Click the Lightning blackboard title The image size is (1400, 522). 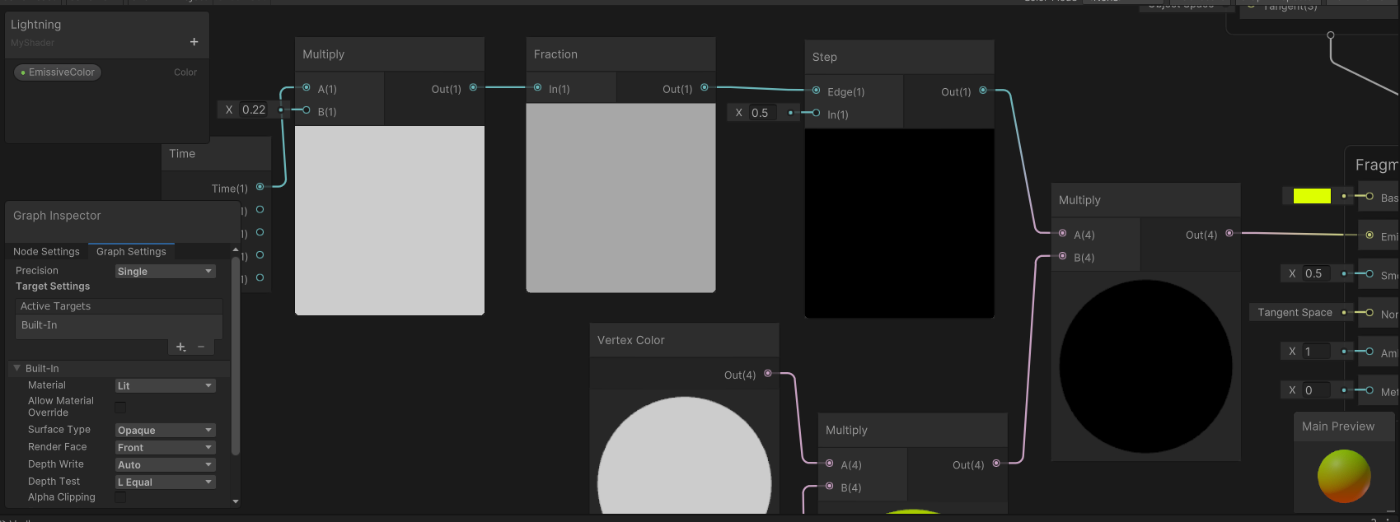tap(36, 24)
